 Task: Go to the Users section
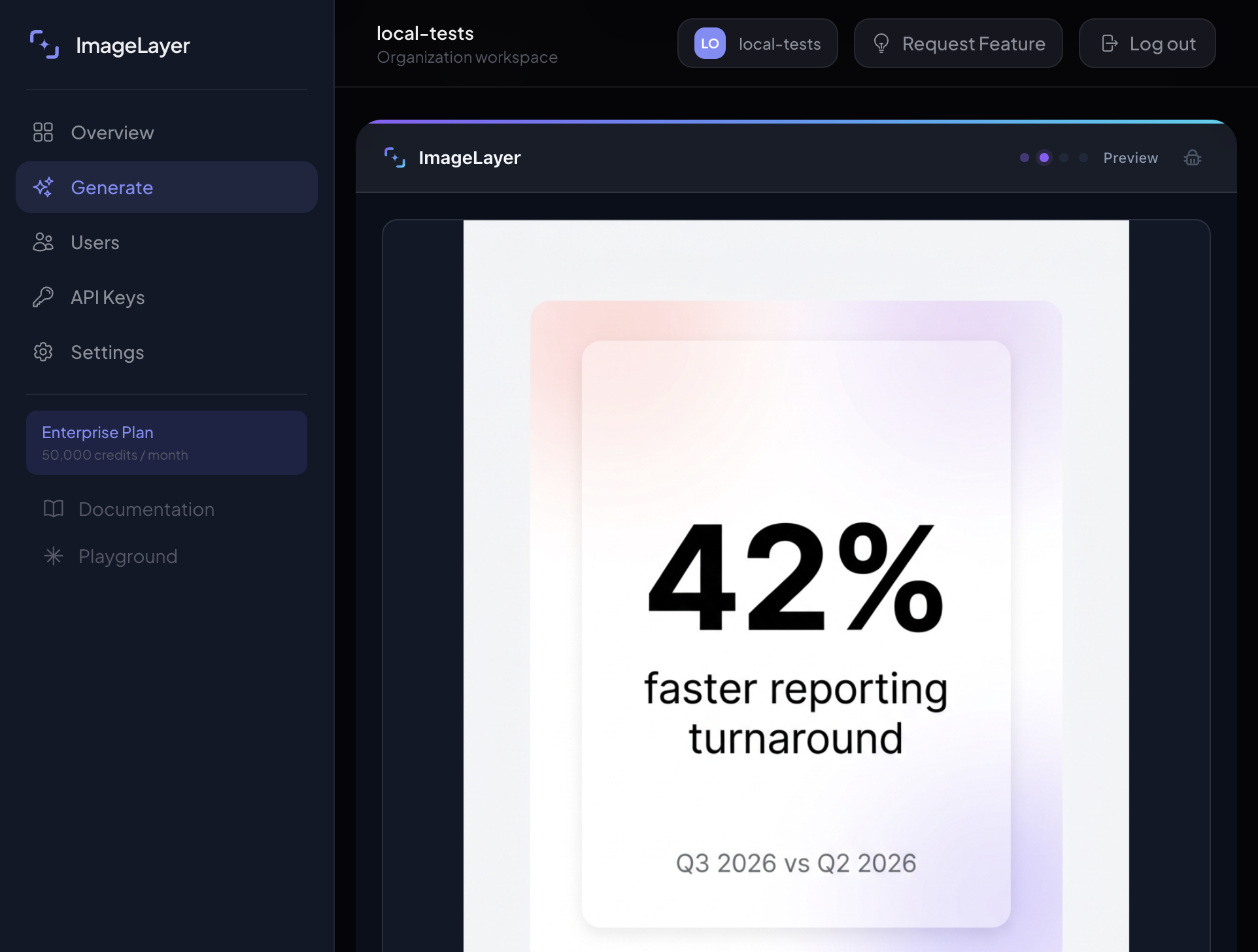click(167, 243)
